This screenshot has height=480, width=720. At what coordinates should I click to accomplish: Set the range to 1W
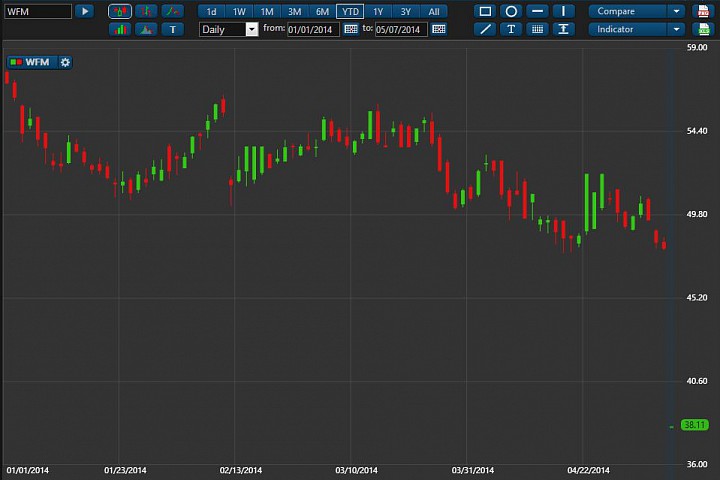click(x=239, y=11)
